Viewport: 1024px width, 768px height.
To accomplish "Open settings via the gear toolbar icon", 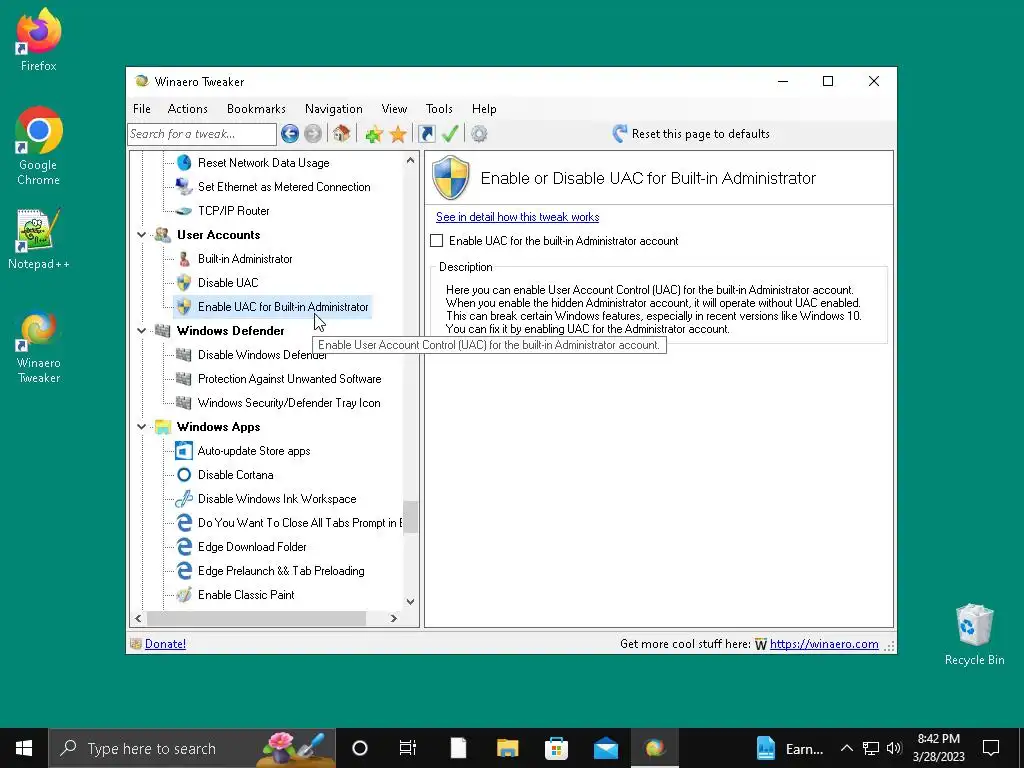I will pos(479,134).
